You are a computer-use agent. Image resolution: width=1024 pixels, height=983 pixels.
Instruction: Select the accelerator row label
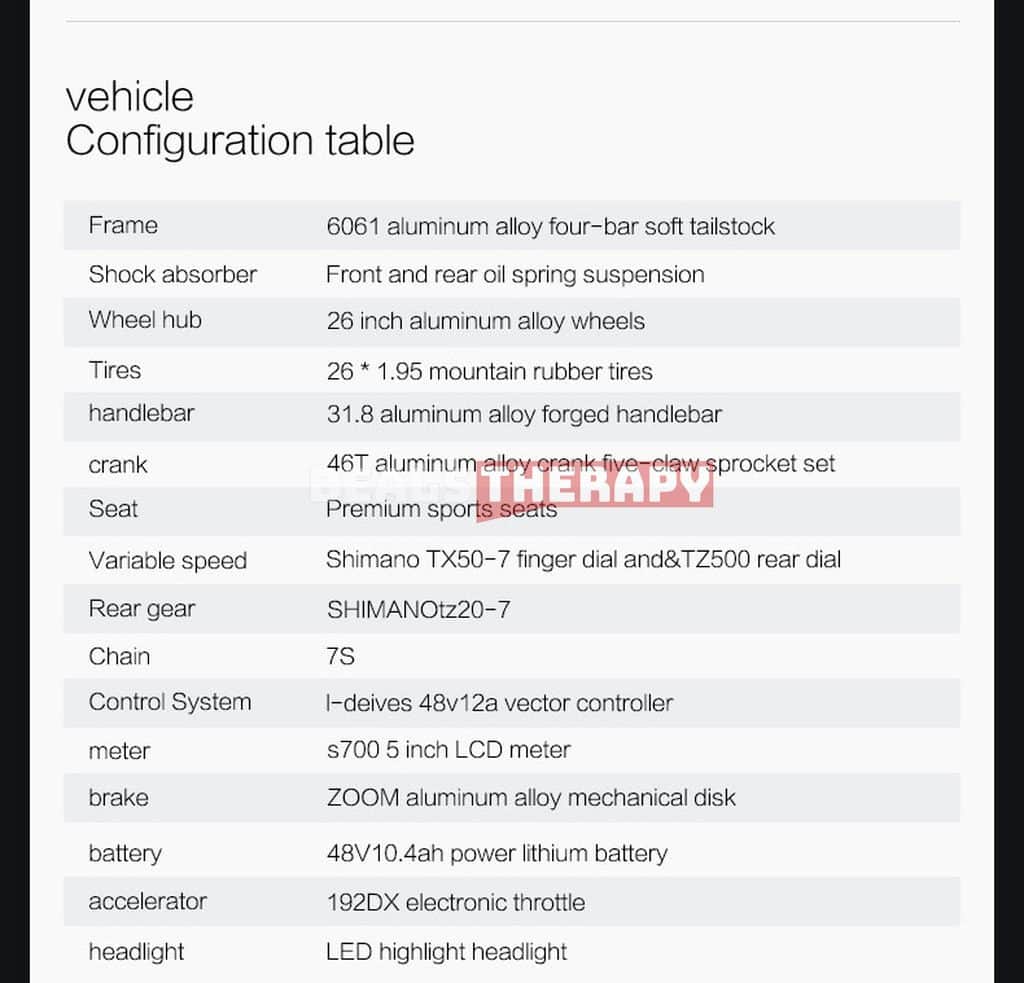pos(148,902)
